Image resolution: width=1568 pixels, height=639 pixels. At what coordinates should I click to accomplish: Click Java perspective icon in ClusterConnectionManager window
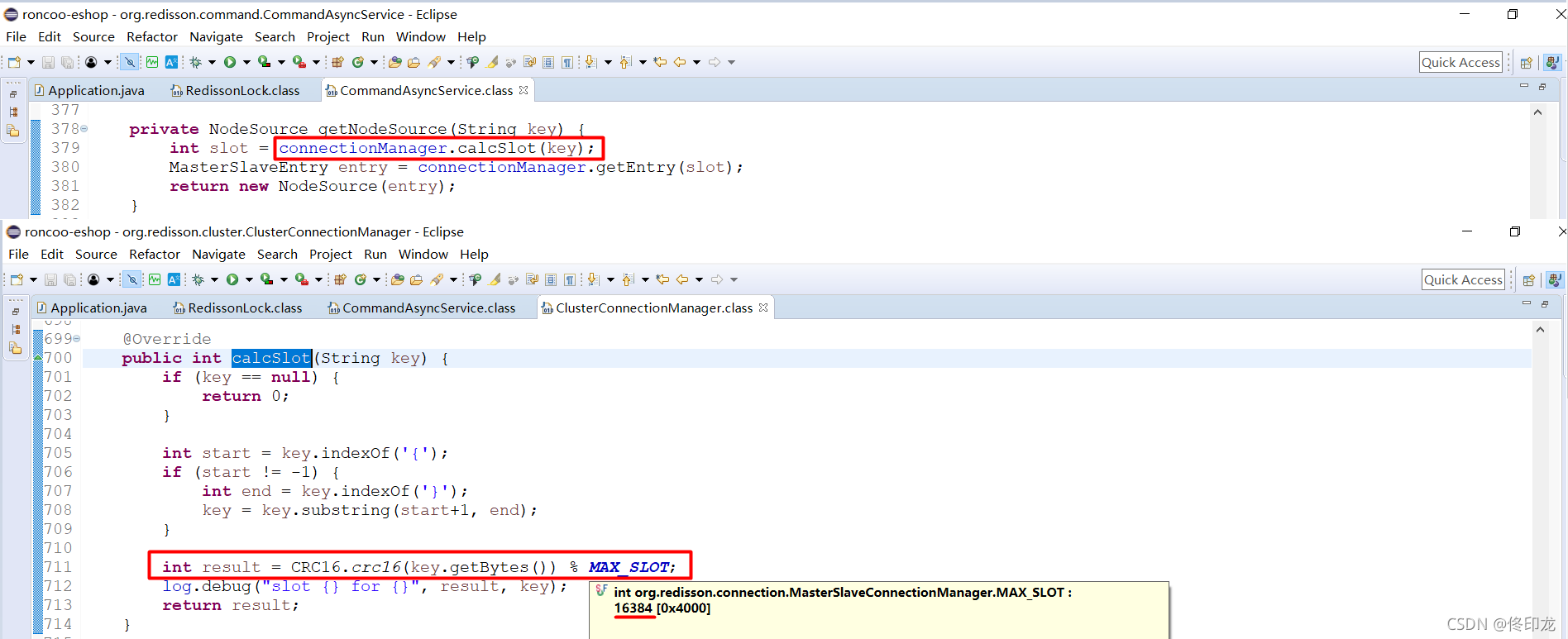[x=1555, y=279]
